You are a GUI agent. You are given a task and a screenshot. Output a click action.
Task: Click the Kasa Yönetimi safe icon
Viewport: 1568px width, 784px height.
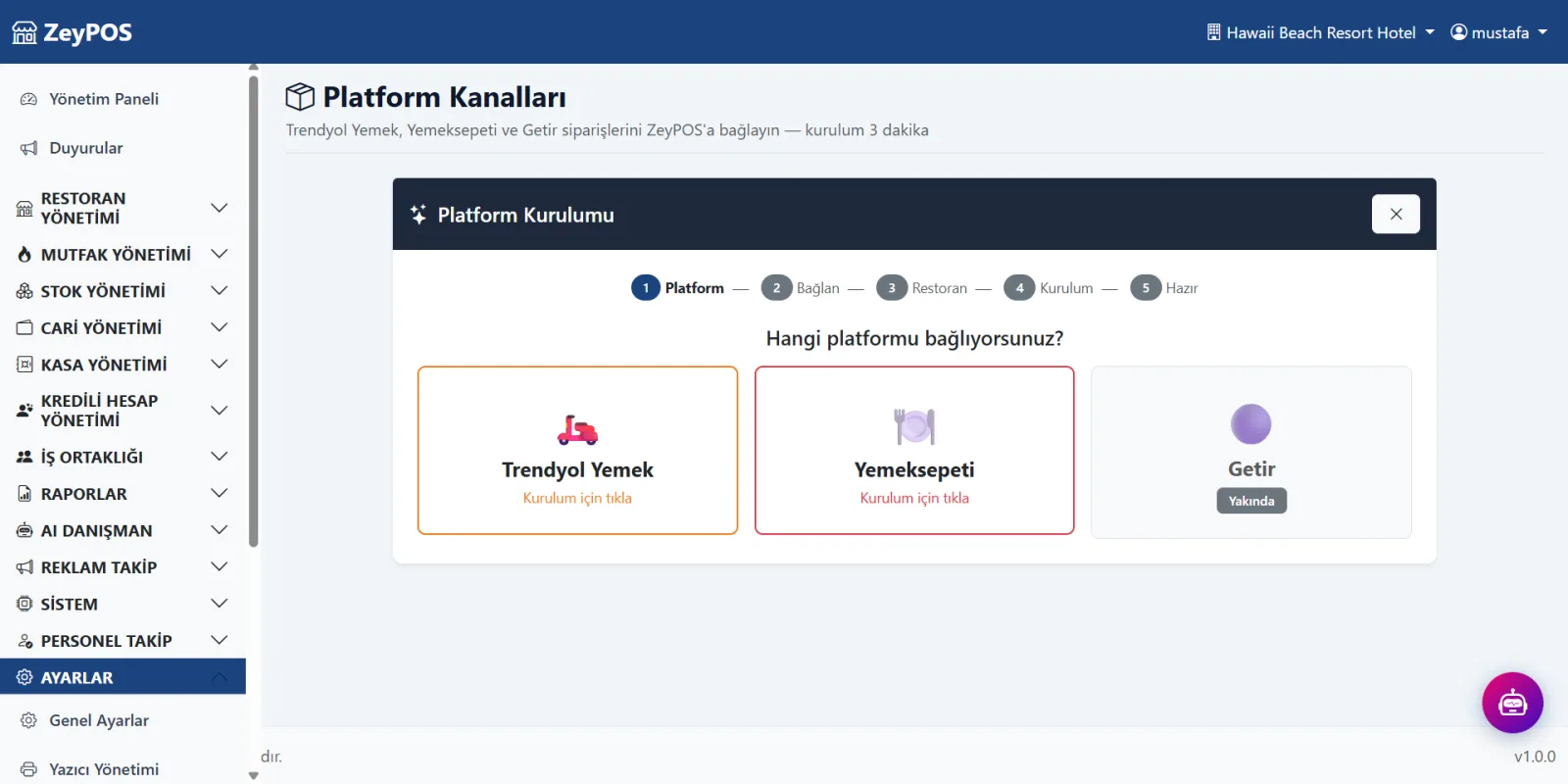(x=24, y=365)
